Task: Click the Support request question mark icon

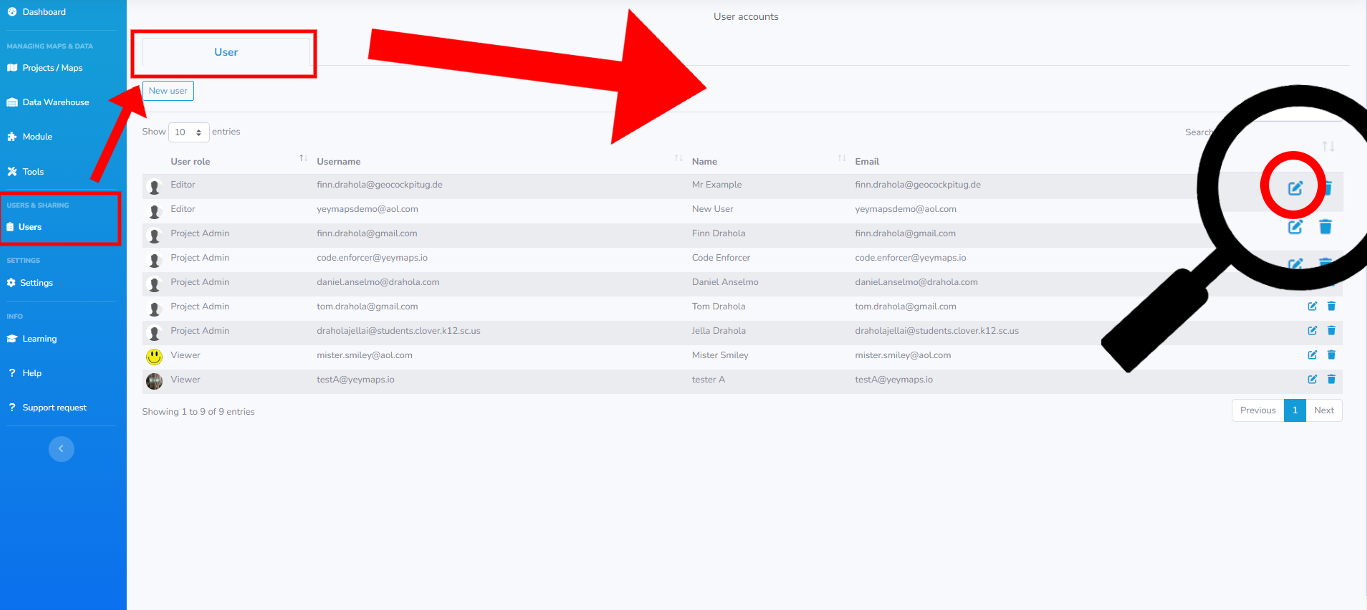Action: pyautogui.click(x=11, y=408)
